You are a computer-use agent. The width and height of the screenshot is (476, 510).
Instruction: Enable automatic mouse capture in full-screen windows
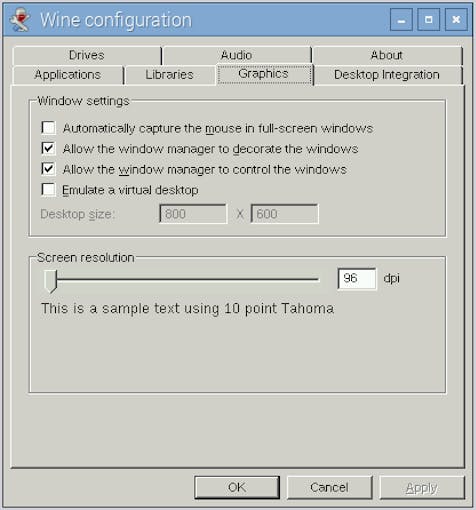49,128
